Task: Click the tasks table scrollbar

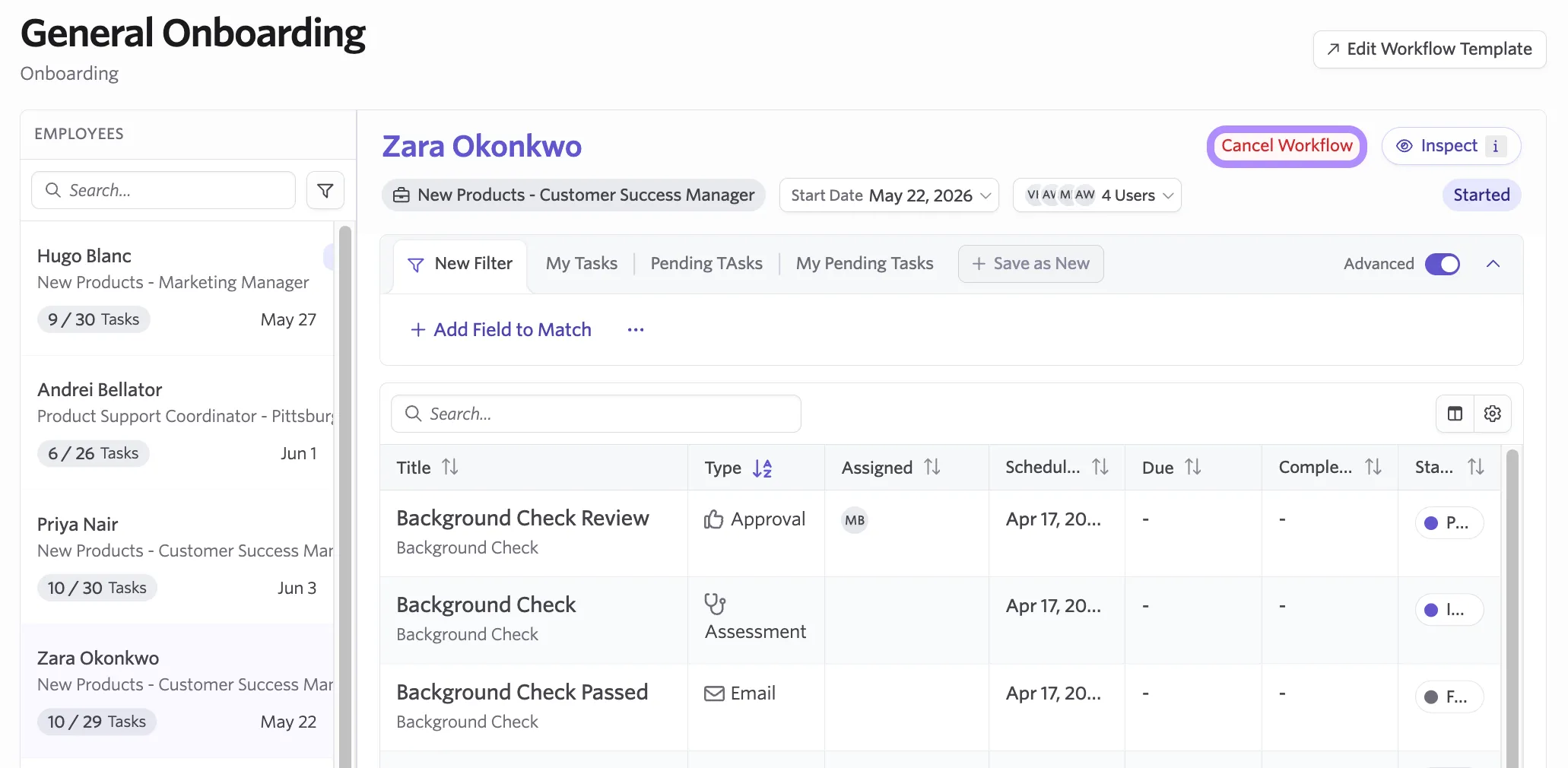Action: click(x=1512, y=608)
